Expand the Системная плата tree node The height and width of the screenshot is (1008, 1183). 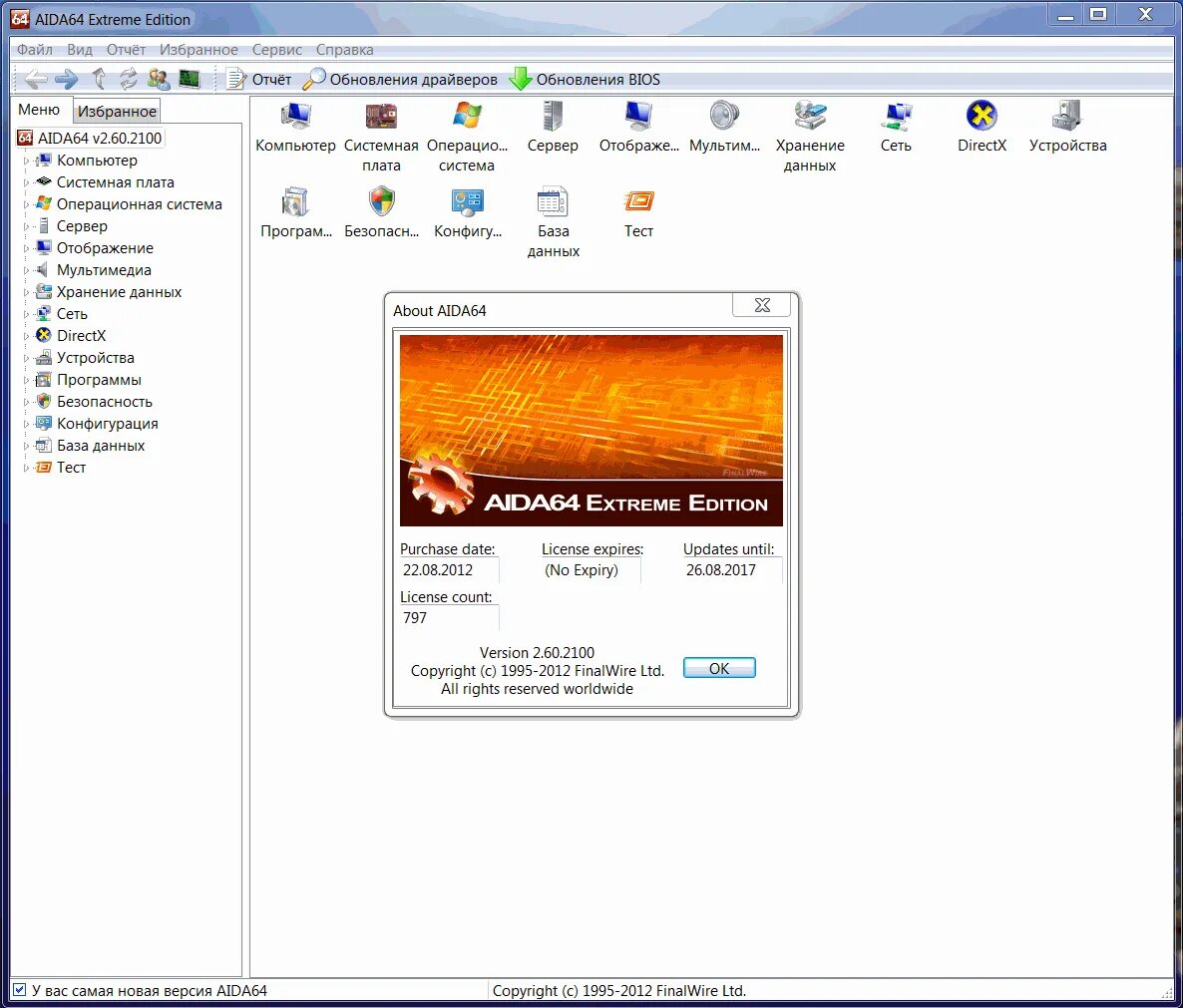pos(26,183)
